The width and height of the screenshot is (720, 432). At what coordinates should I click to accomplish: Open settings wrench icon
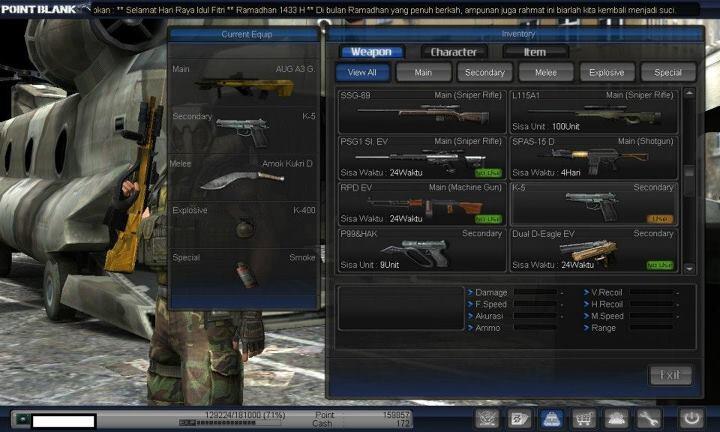648,419
